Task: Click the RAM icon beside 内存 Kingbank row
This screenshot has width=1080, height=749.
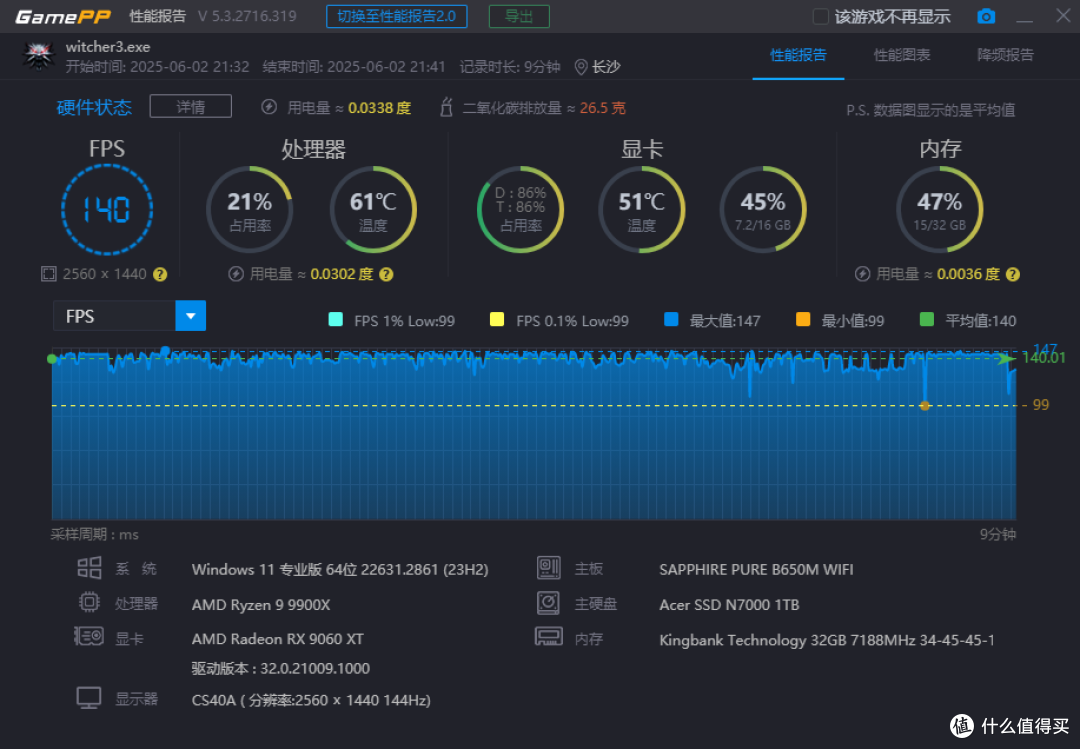Action: click(x=548, y=637)
